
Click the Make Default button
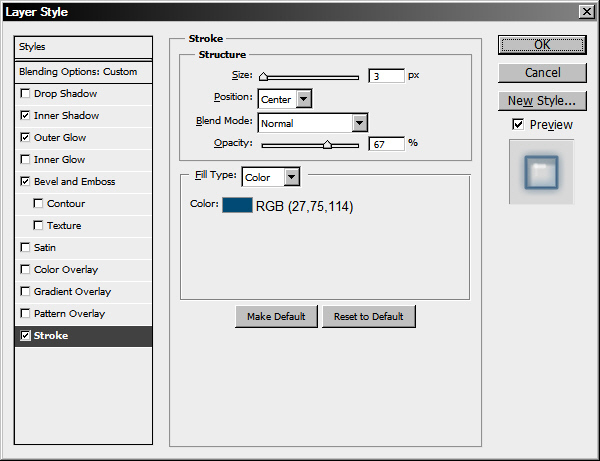(x=276, y=317)
